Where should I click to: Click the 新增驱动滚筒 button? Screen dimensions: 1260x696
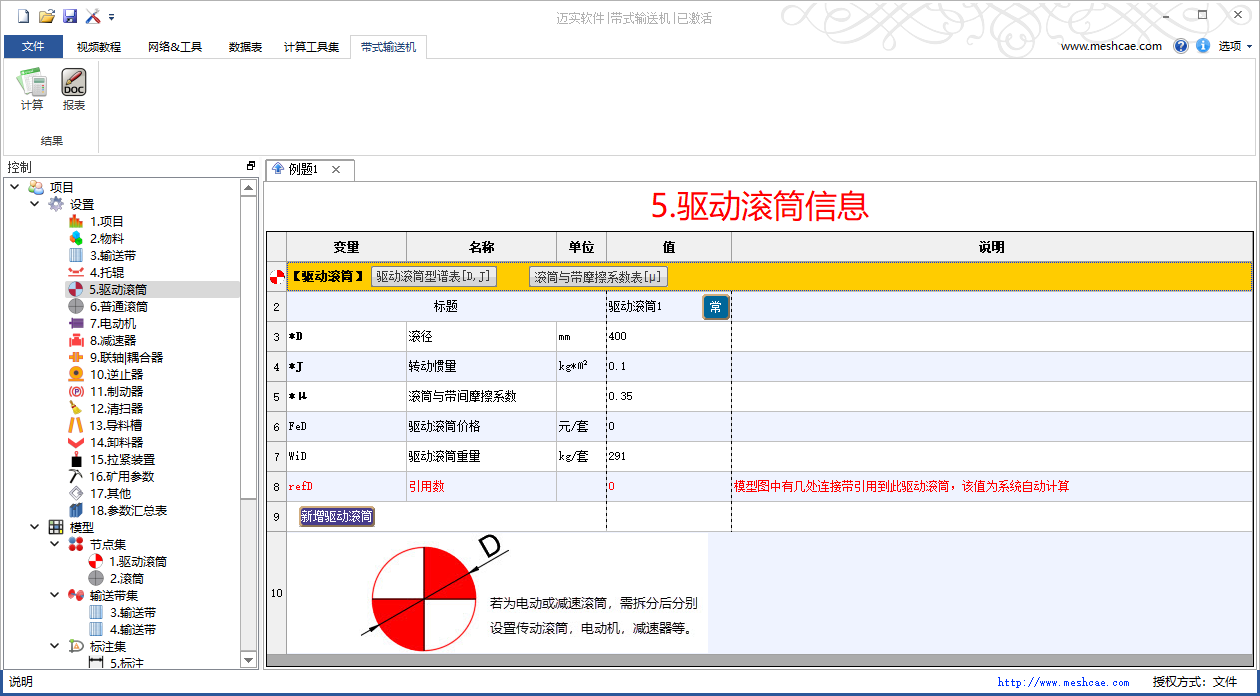[337, 517]
